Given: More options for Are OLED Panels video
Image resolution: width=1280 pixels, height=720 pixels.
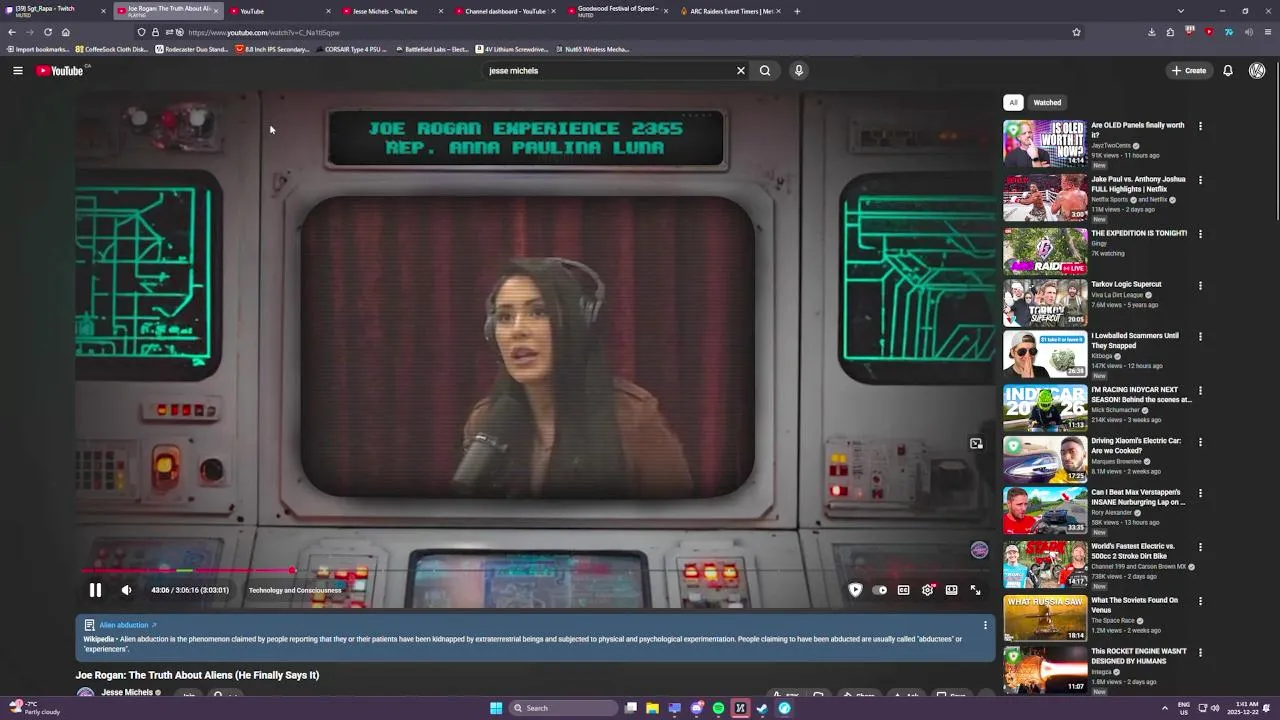Looking at the screenshot, I should tap(1200, 126).
